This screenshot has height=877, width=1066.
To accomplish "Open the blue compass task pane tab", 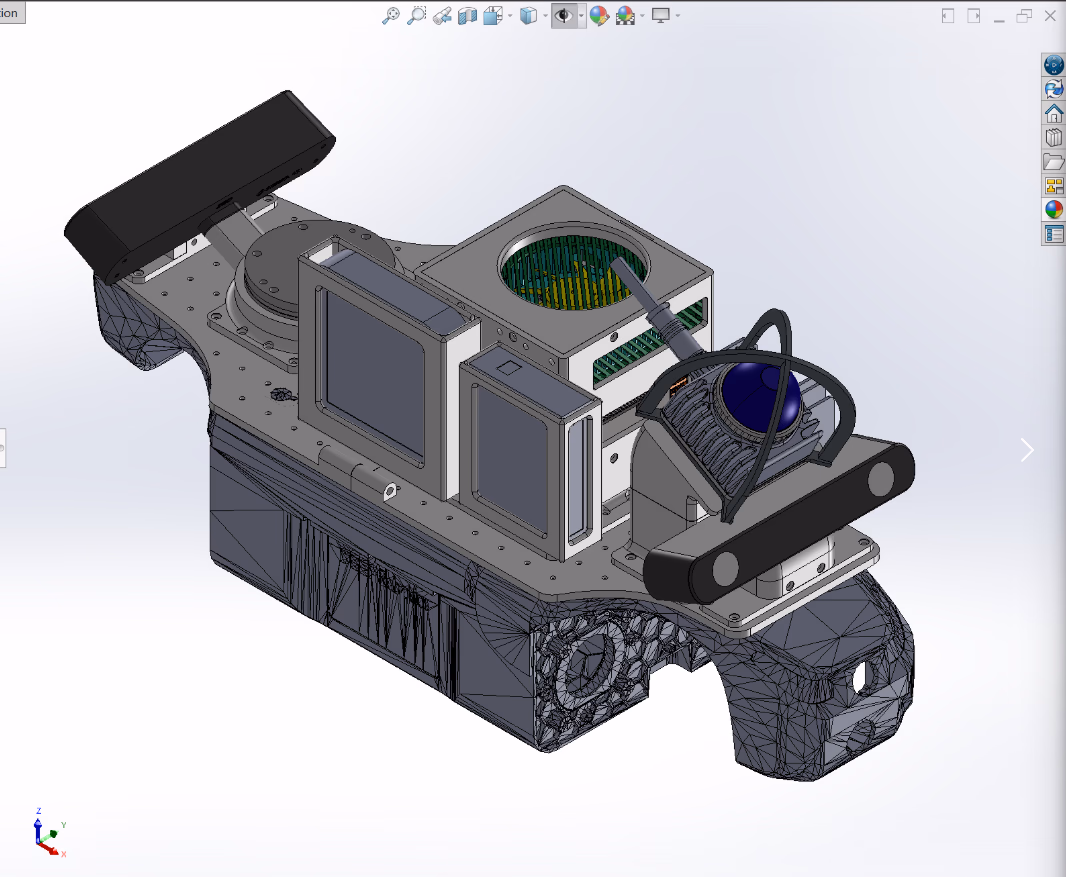I will coord(1054,65).
